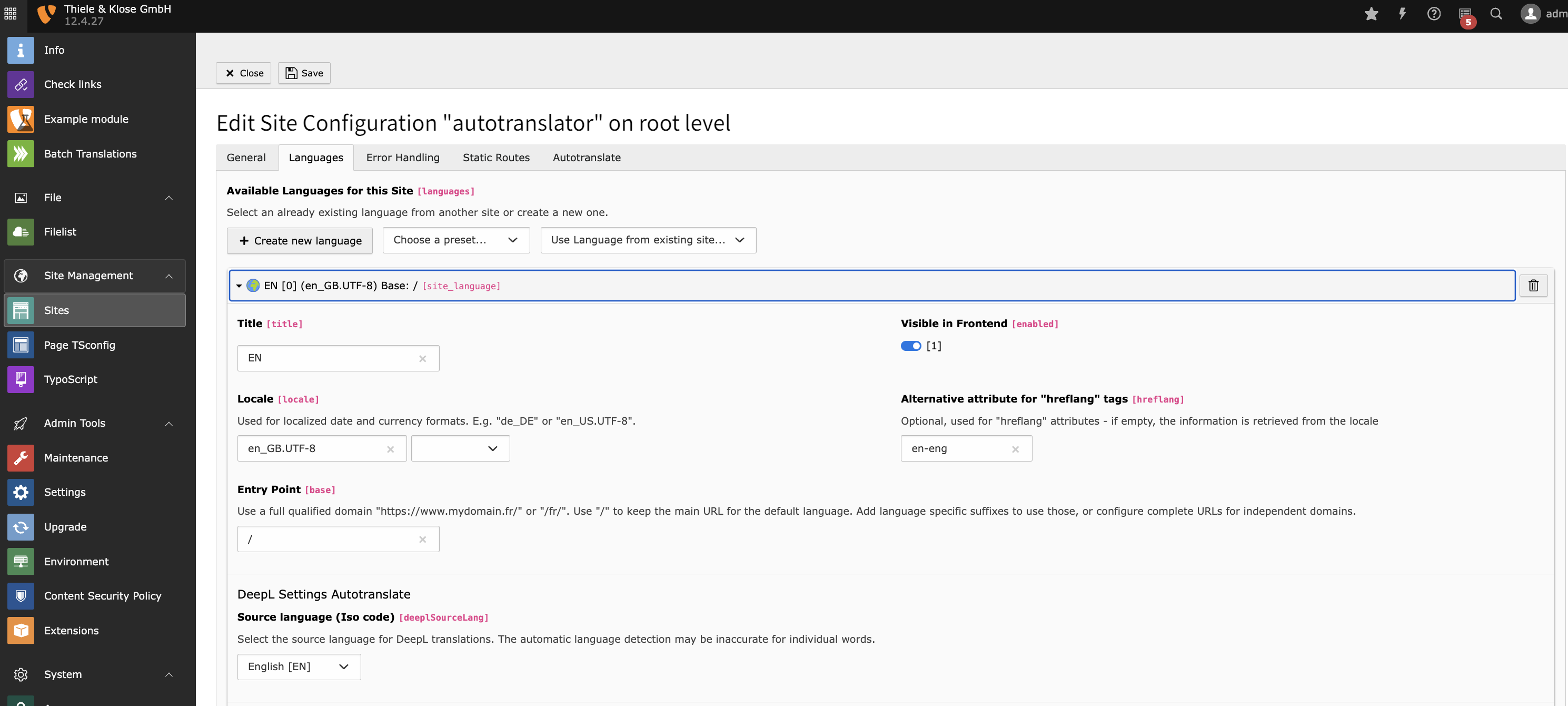Open flush cache lightning icon

click(x=1402, y=14)
